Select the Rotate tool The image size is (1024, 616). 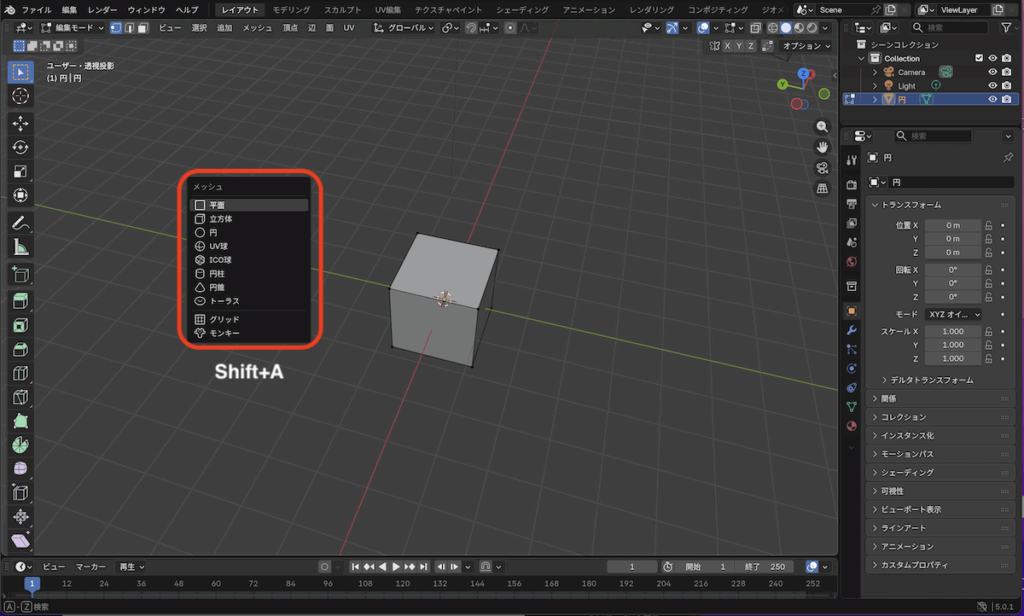point(20,147)
